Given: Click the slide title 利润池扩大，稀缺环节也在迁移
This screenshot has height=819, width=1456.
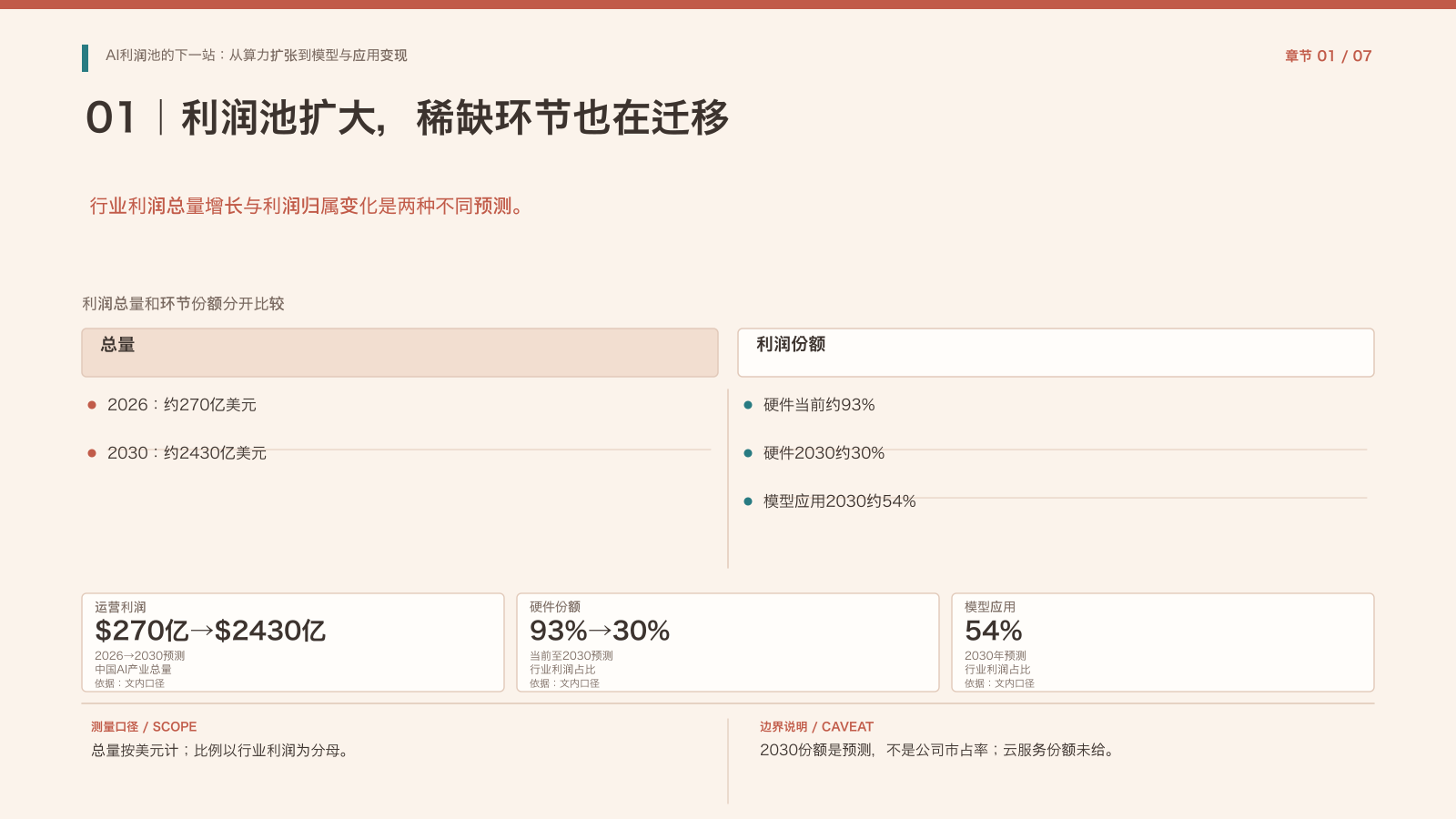Looking at the screenshot, I should [x=455, y=118].
